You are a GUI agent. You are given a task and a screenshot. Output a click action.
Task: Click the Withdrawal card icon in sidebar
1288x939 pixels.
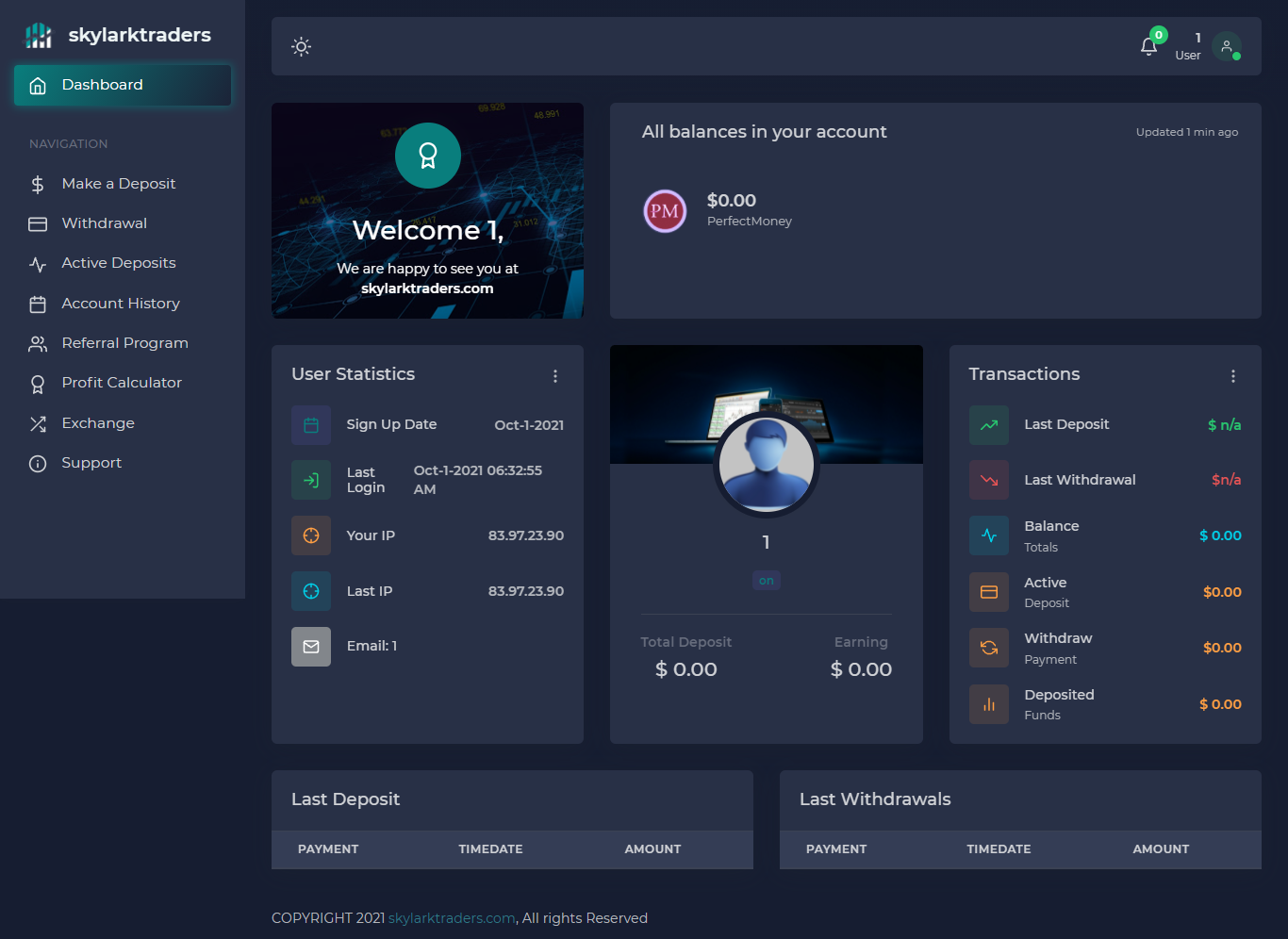coord(38,224)
